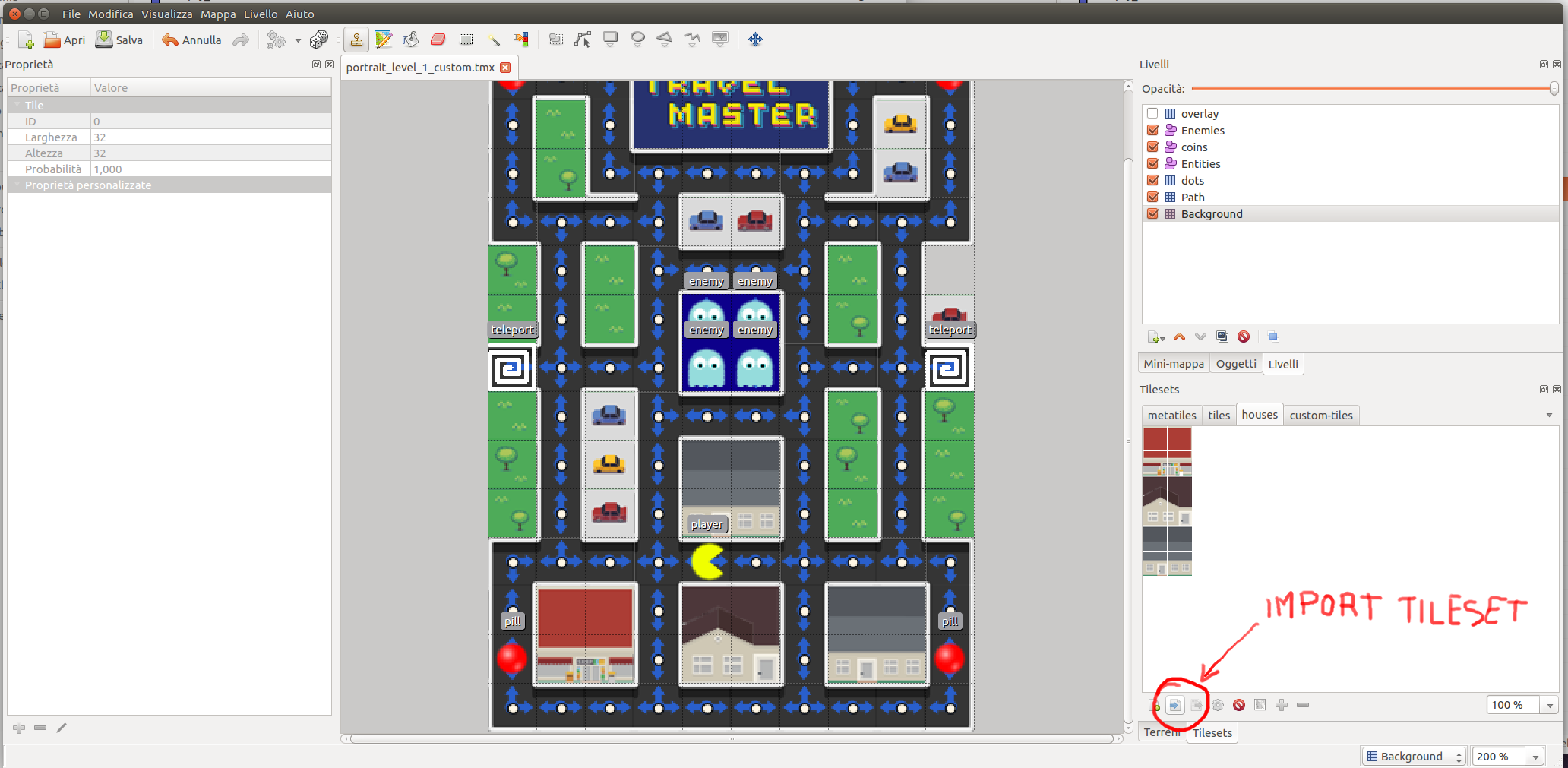Open the tileset tabs overflow dropdown

1549,416
